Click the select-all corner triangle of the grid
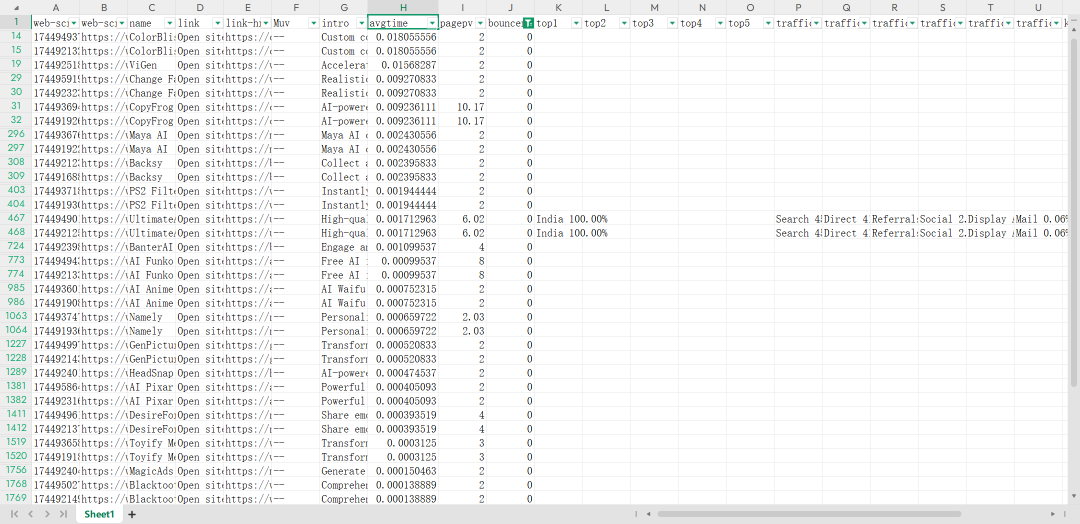This screenshot has width=1080, height=524. click(16, 8)
